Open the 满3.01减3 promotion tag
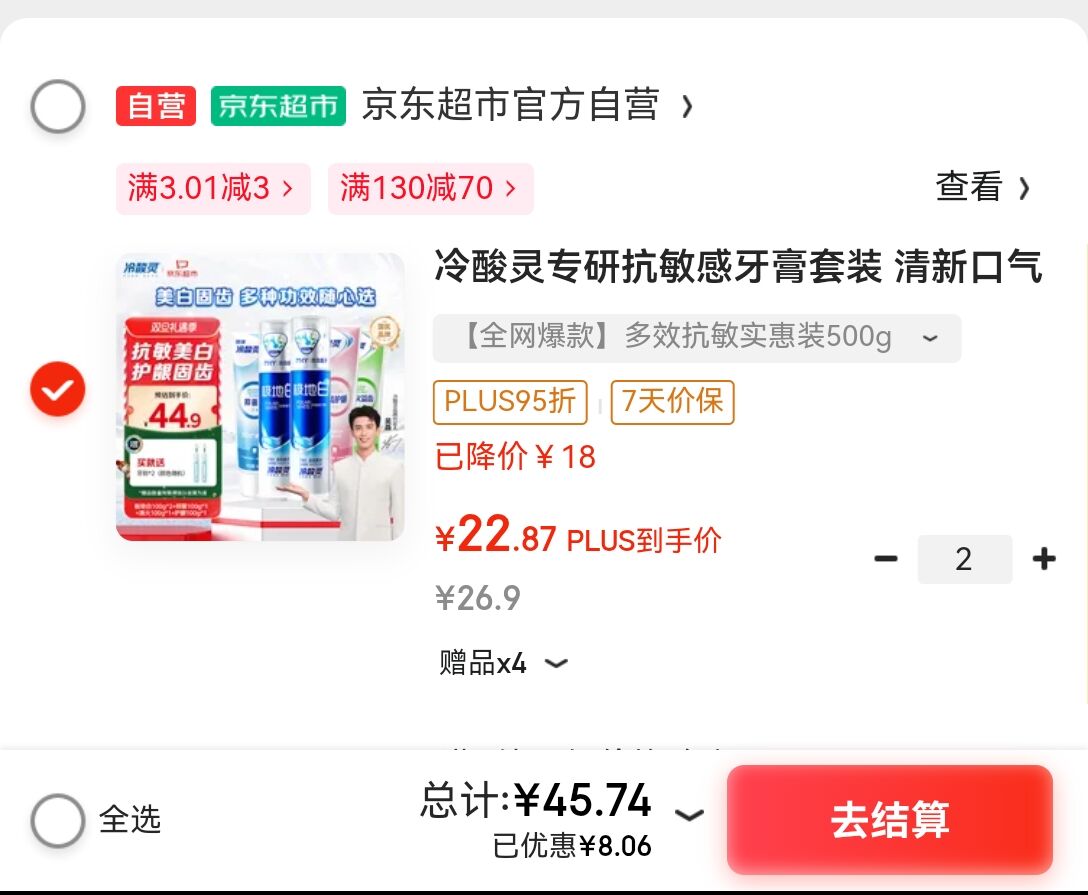The image size is (1088, 895). [x=213, y=189]
